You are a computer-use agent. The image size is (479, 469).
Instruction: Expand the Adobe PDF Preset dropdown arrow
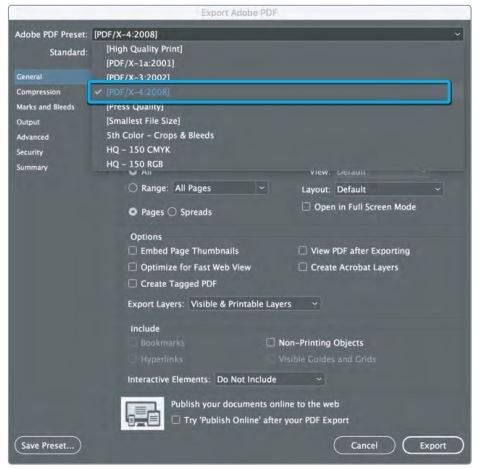(457, 34)
